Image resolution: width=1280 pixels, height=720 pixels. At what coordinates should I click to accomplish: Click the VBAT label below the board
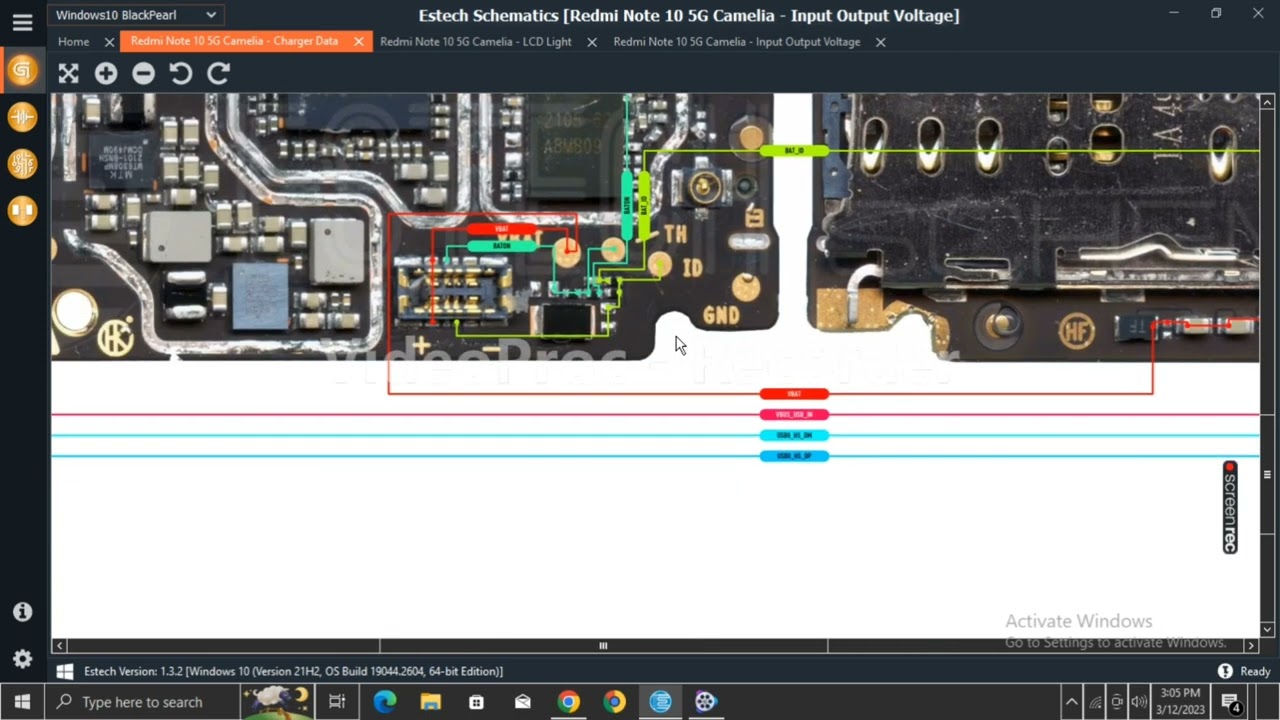pos(794,394)
